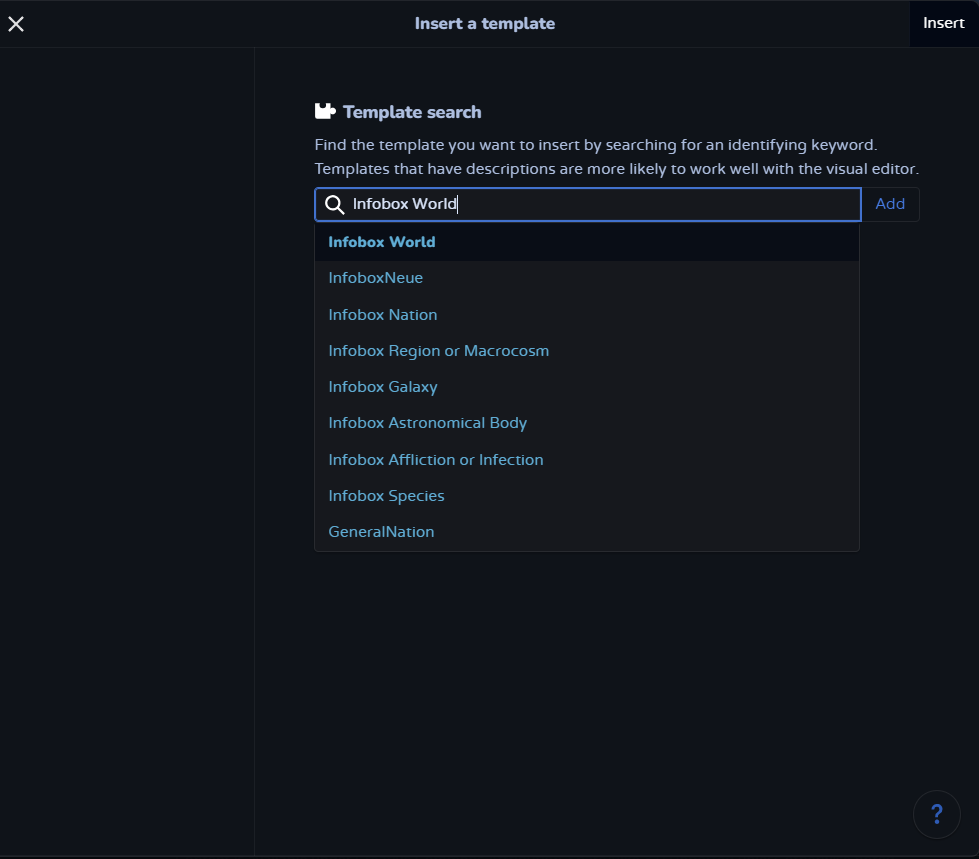
Task: Close the Insert a template dialog
Action: (16, 24)
